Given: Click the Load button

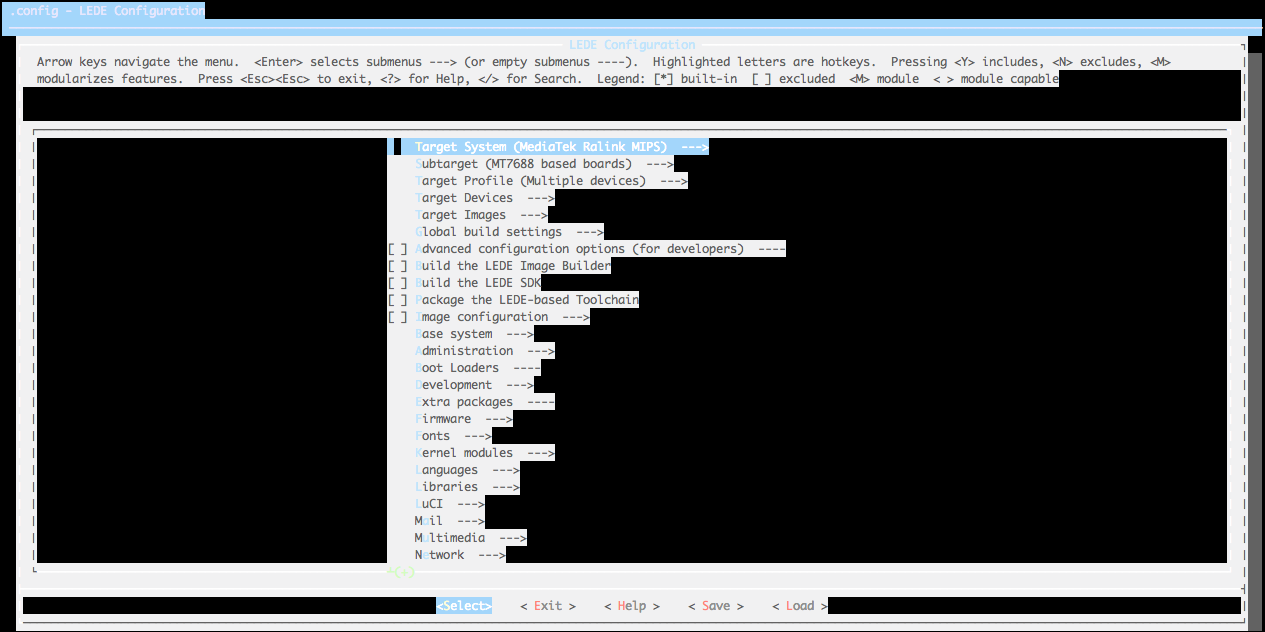Looking at the screenshot, I should coord(800,606).
